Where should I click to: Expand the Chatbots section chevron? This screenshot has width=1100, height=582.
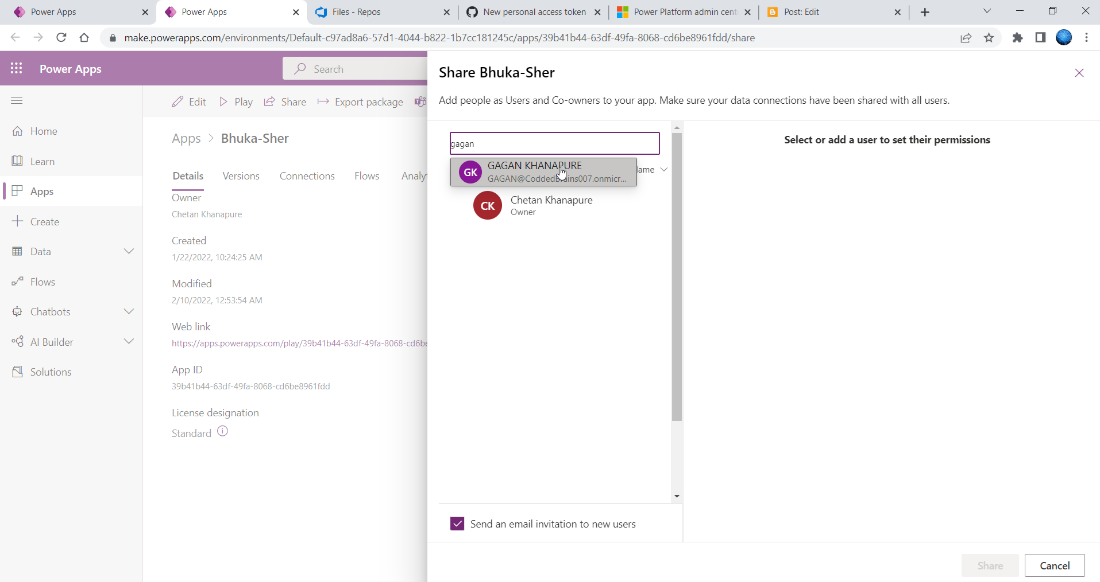point(128,311)
